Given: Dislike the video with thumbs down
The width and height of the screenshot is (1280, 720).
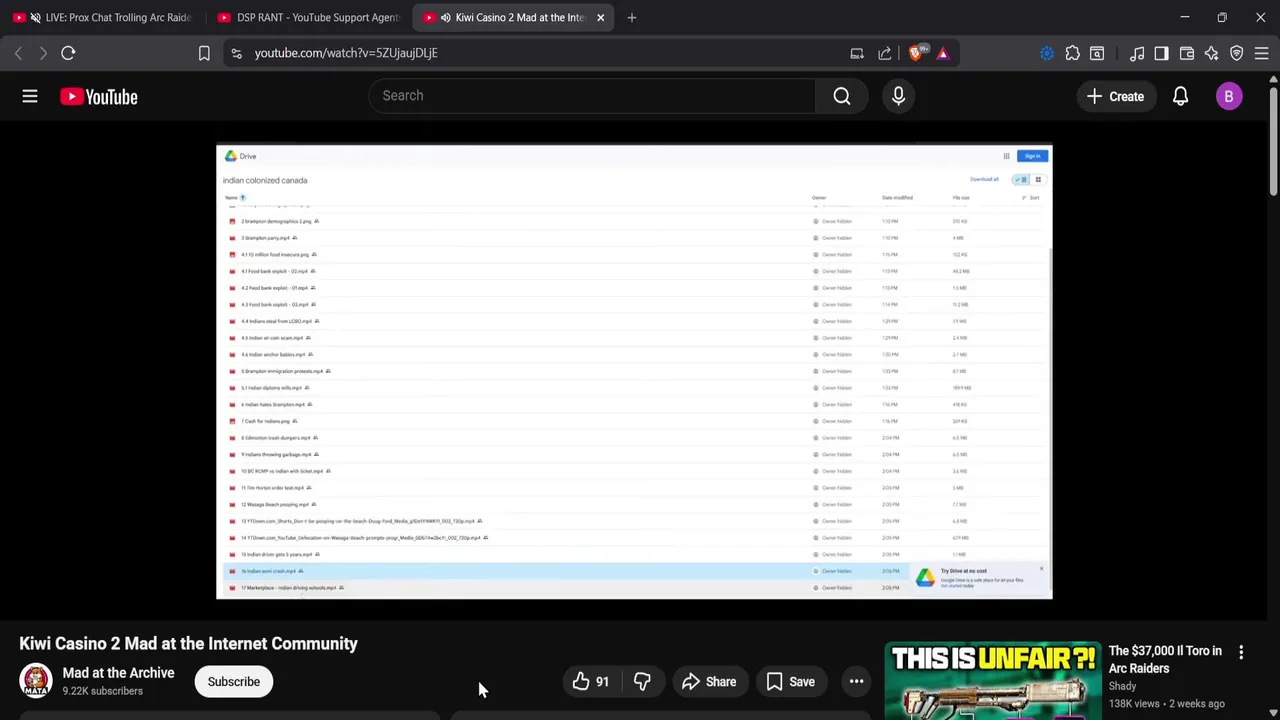Looking at the screenshot, I should click(x=642, y=682).
